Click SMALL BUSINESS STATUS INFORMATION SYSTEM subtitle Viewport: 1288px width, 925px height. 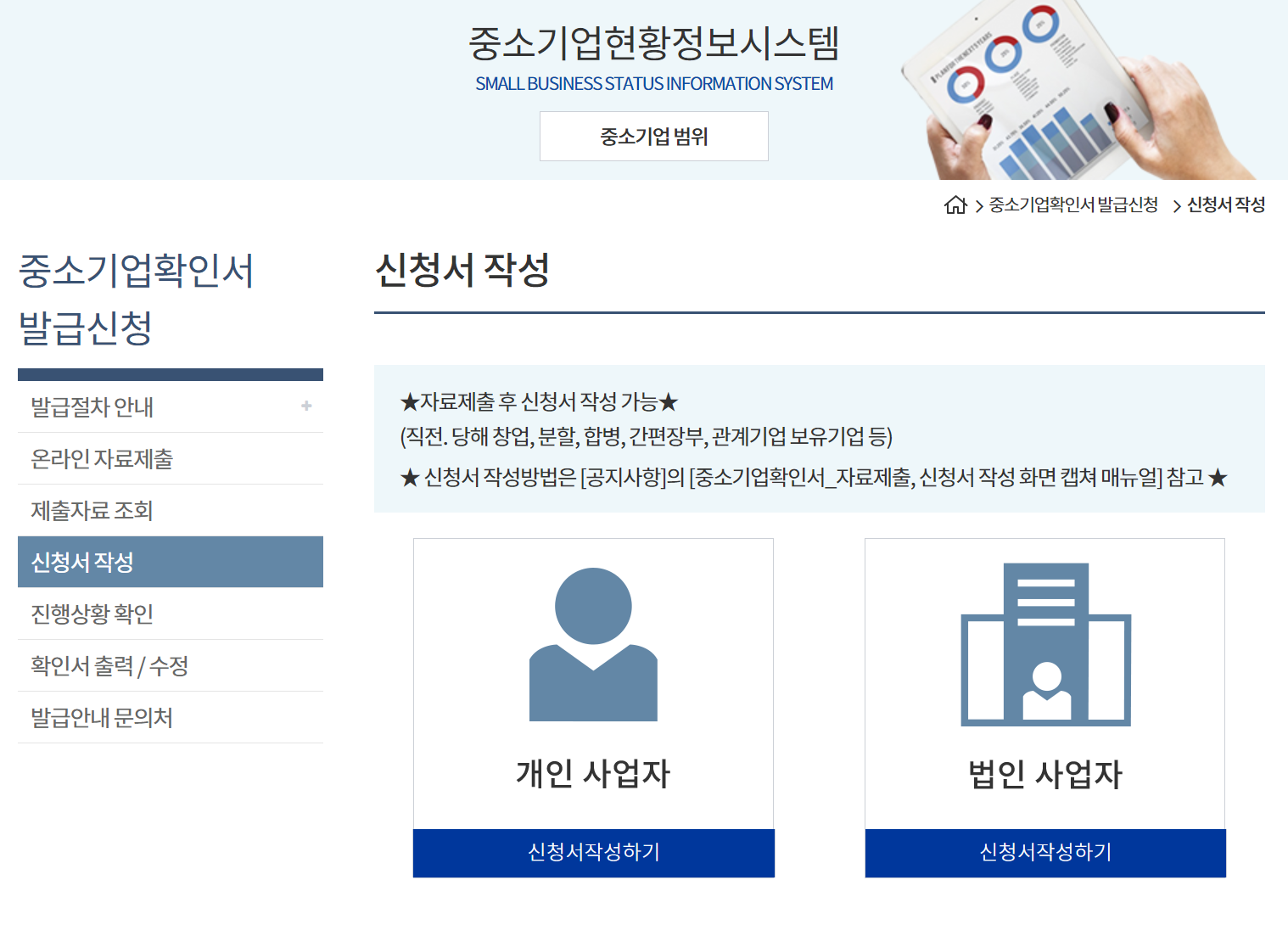[x=654, y=84]
